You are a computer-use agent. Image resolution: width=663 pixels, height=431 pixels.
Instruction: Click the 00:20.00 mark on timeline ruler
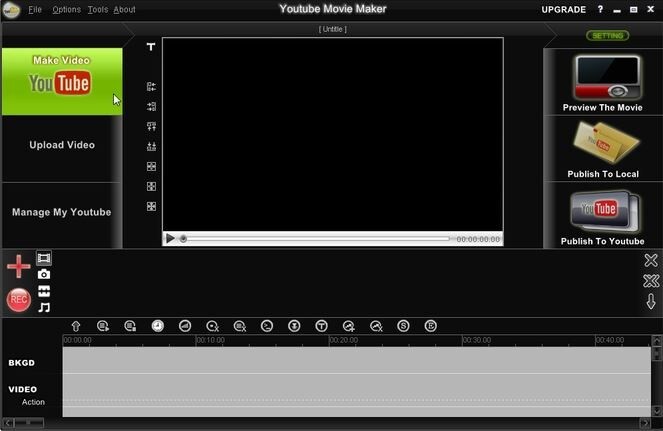coord(344,340)
